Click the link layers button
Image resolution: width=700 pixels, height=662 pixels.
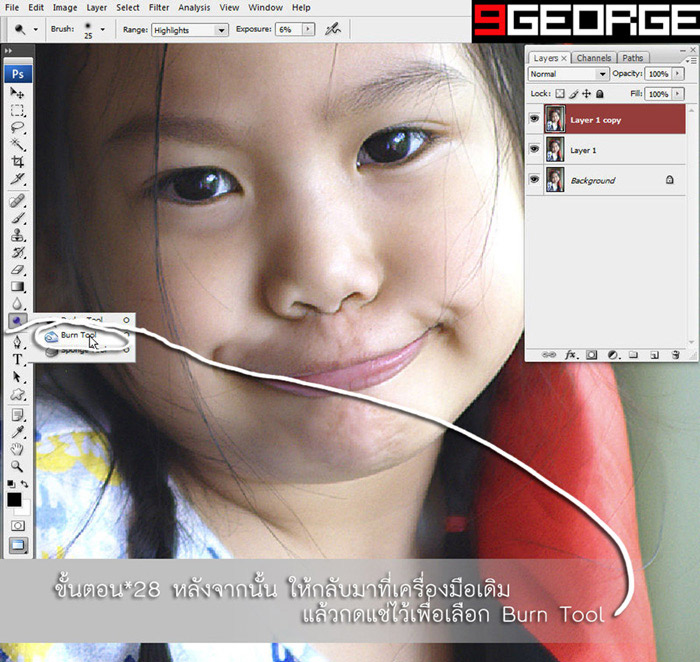548,355
